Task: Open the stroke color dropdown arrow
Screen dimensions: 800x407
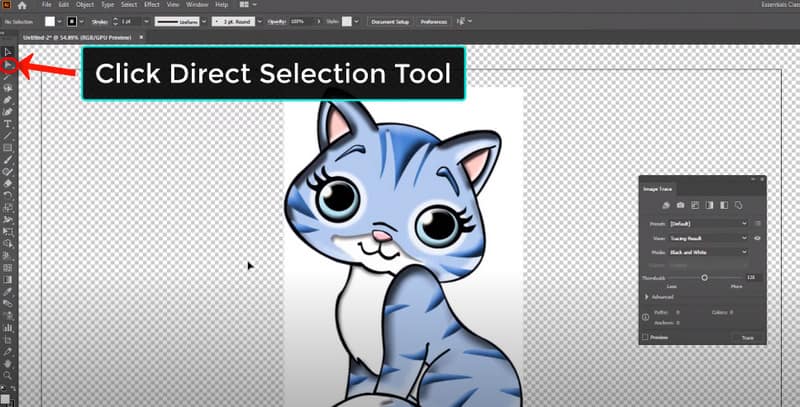Action: 81,21
